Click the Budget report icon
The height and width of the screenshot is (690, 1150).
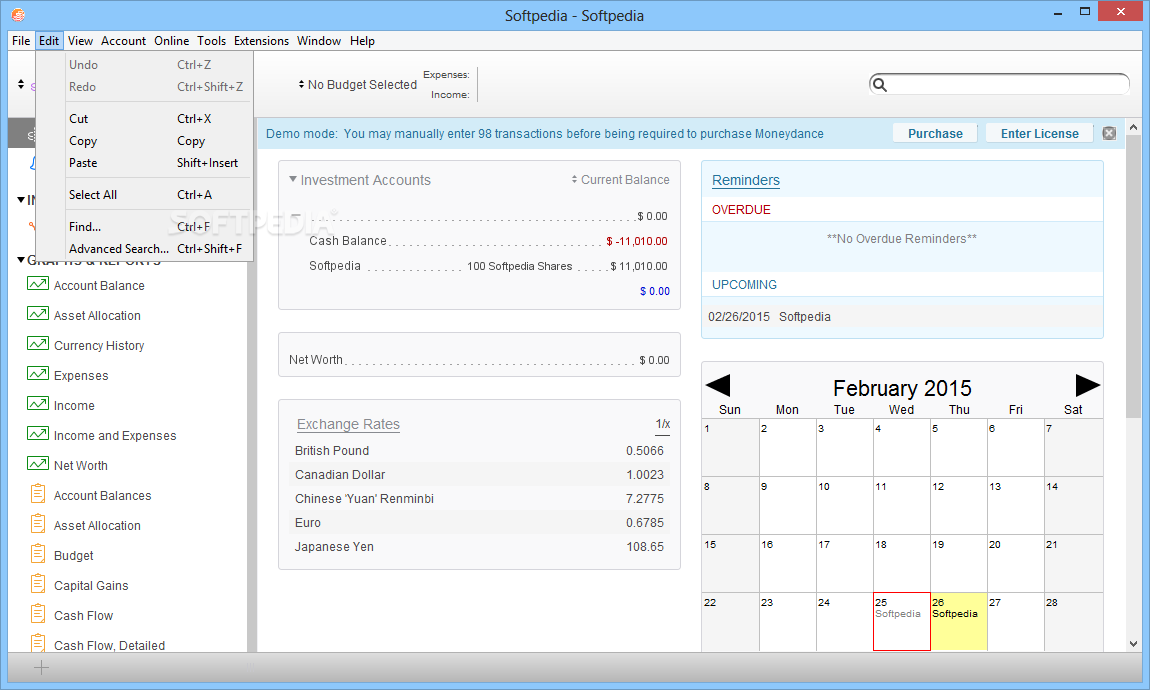(x=38, y=554)
